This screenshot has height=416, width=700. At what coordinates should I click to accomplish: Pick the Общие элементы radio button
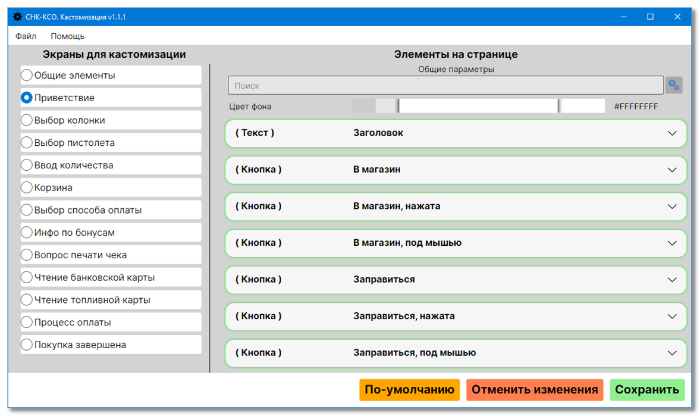coord(27,75)
